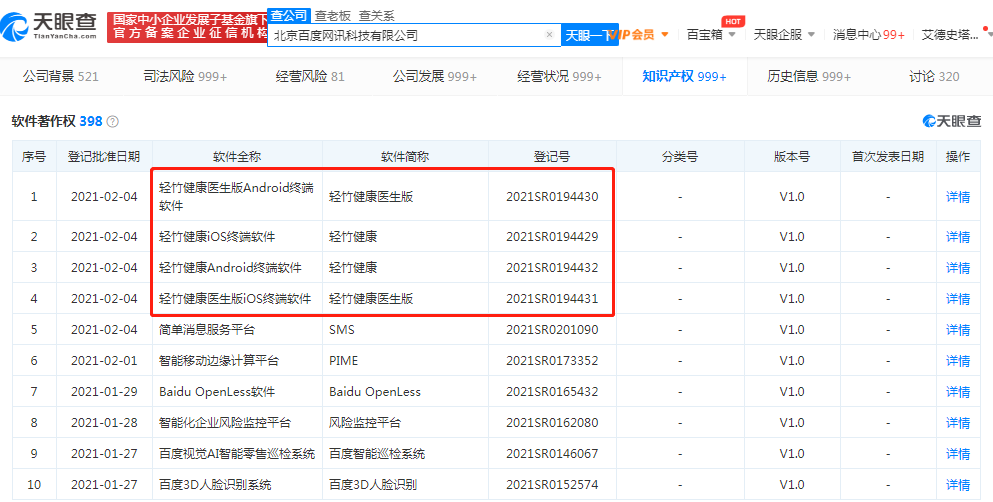
Task: Open the 经营状况 tab
Action: coord(559,77)
